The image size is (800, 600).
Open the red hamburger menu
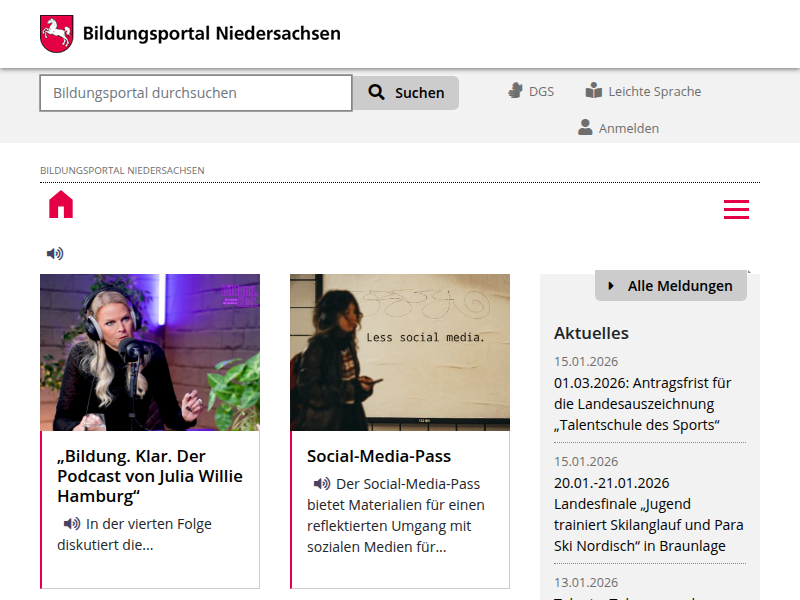736,209
